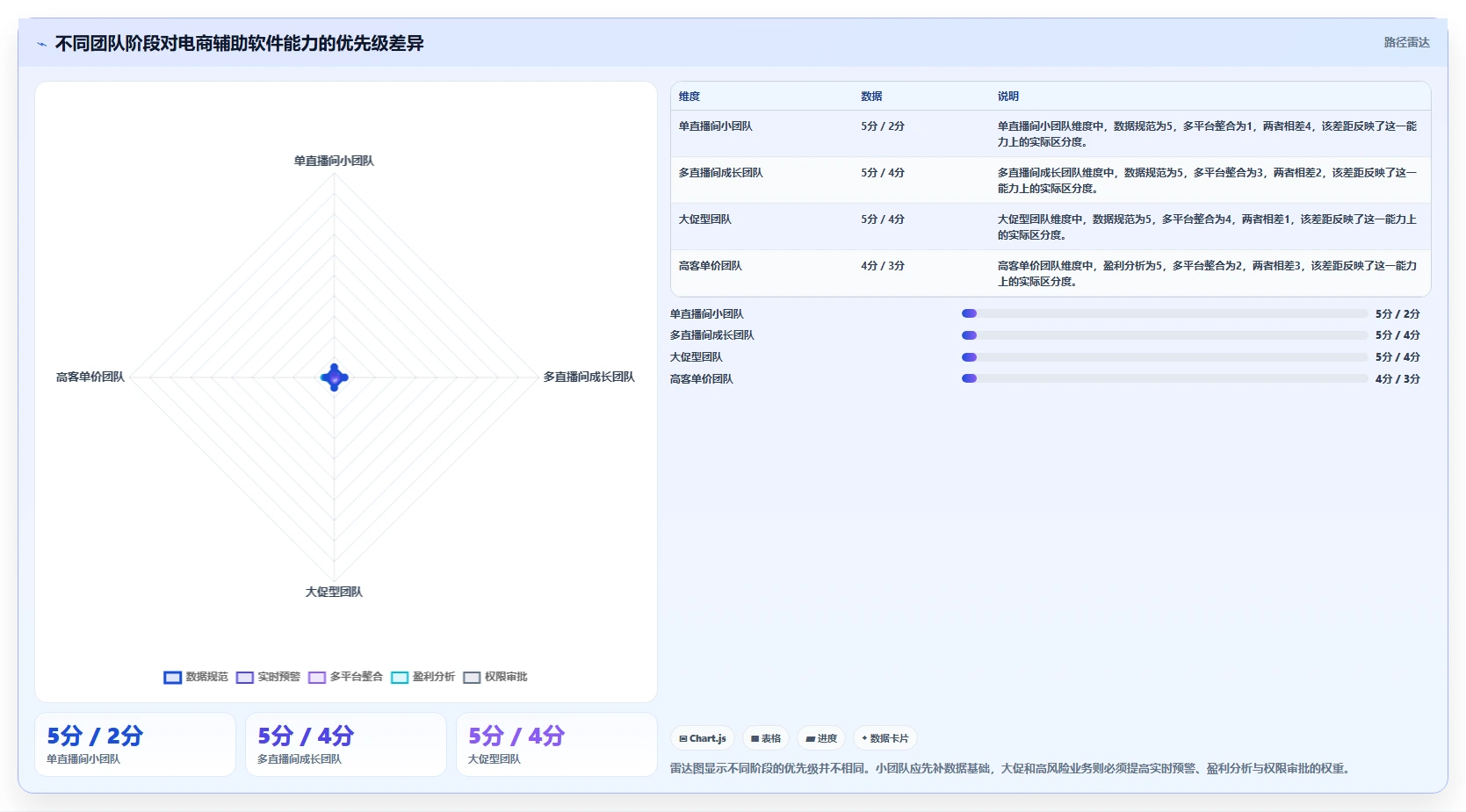Click the table description for 多直播间成长团队
The image size is (1466, 812).
pos(1207,181)
